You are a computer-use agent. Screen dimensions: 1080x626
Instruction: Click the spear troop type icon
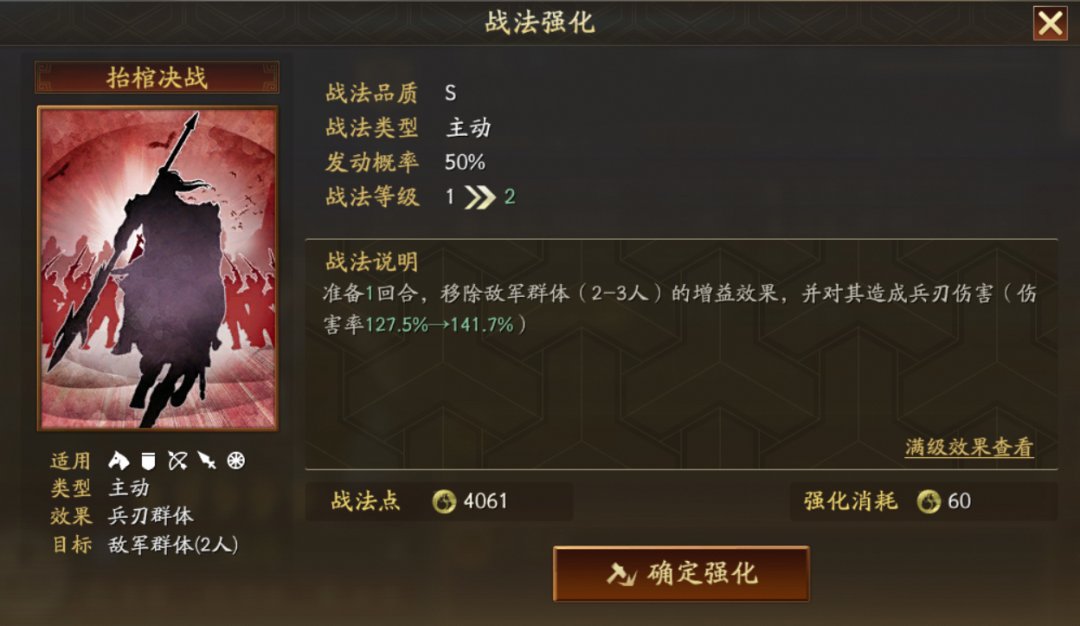[x=207, y=461]
